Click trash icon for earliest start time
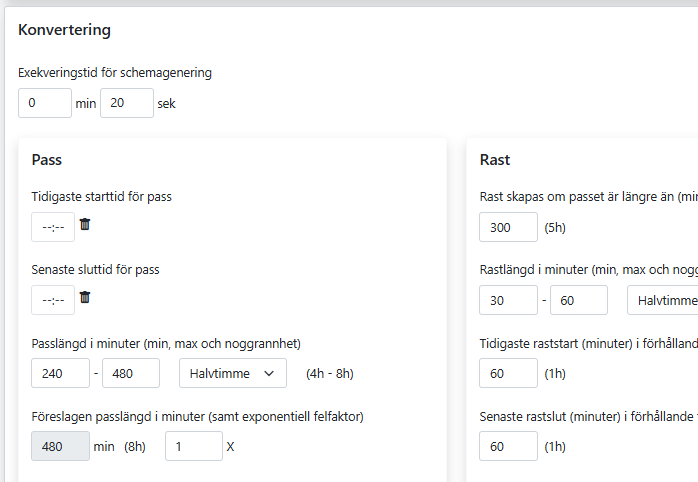 85,225
